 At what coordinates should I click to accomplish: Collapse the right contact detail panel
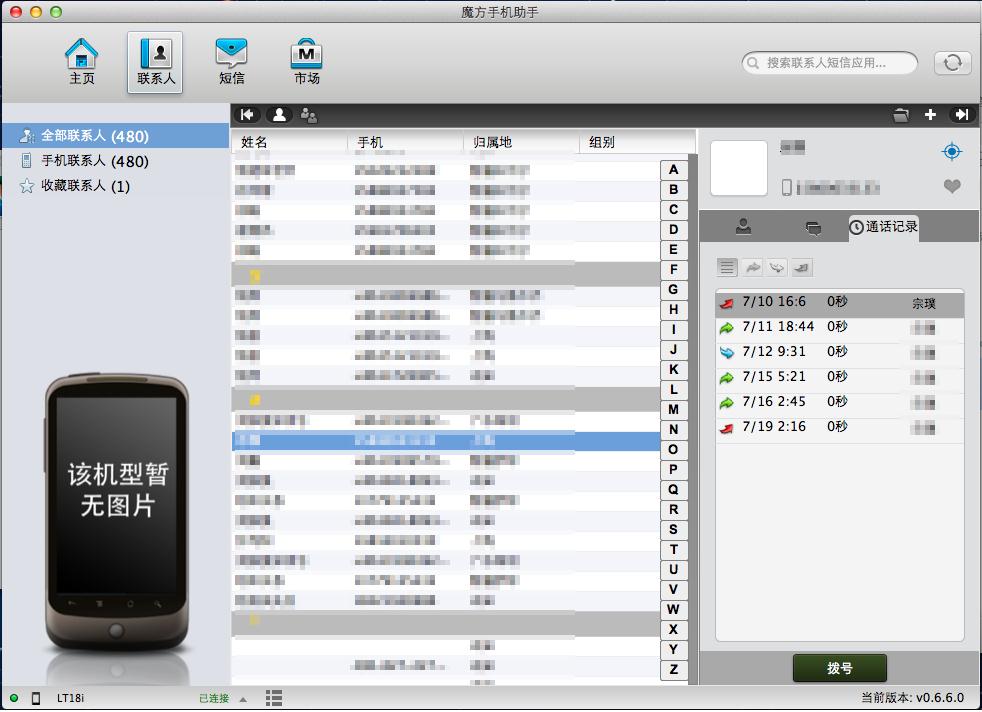(961, 115)
